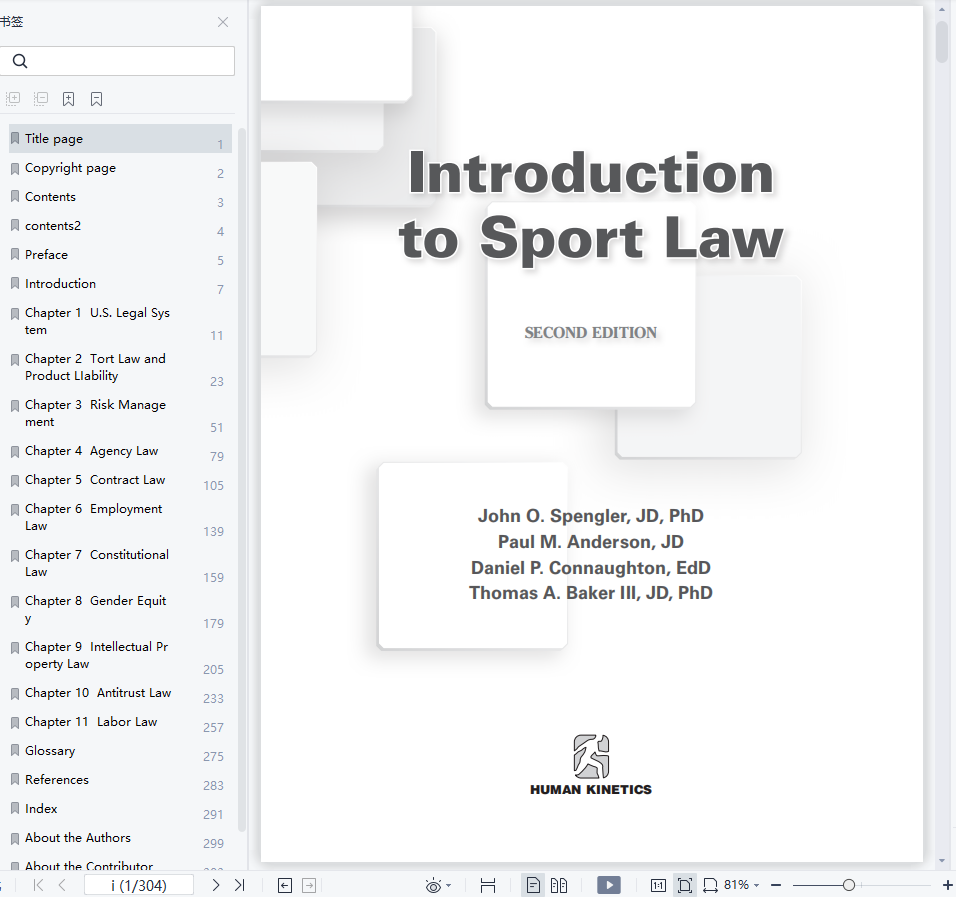Go to Chapter 3 Risk Management
Image resolution: width=956 pixels, height=897 pixels.
[120, 413]
